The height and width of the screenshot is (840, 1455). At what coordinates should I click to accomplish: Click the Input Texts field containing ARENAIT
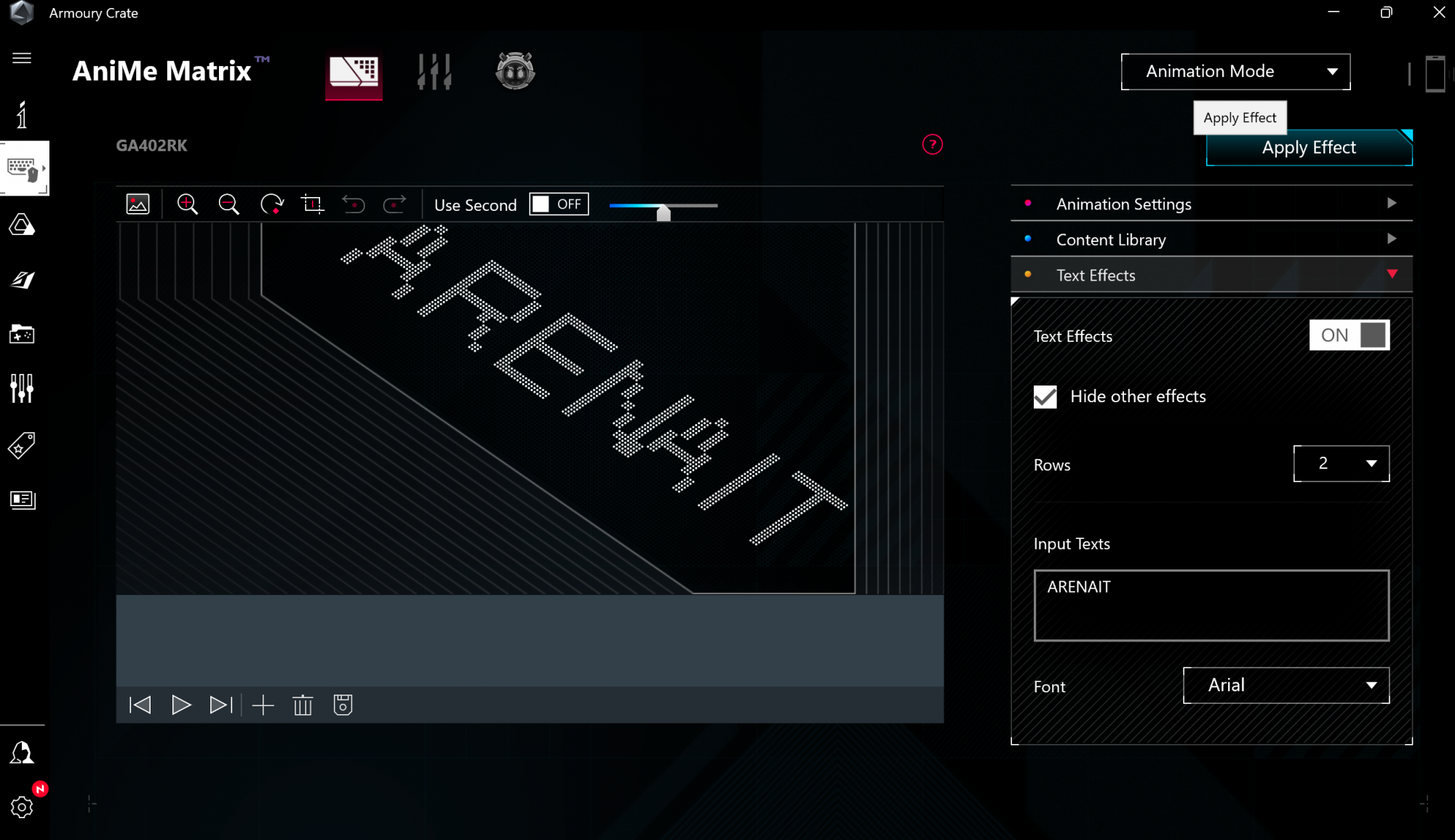click(x=1211, y=605)
